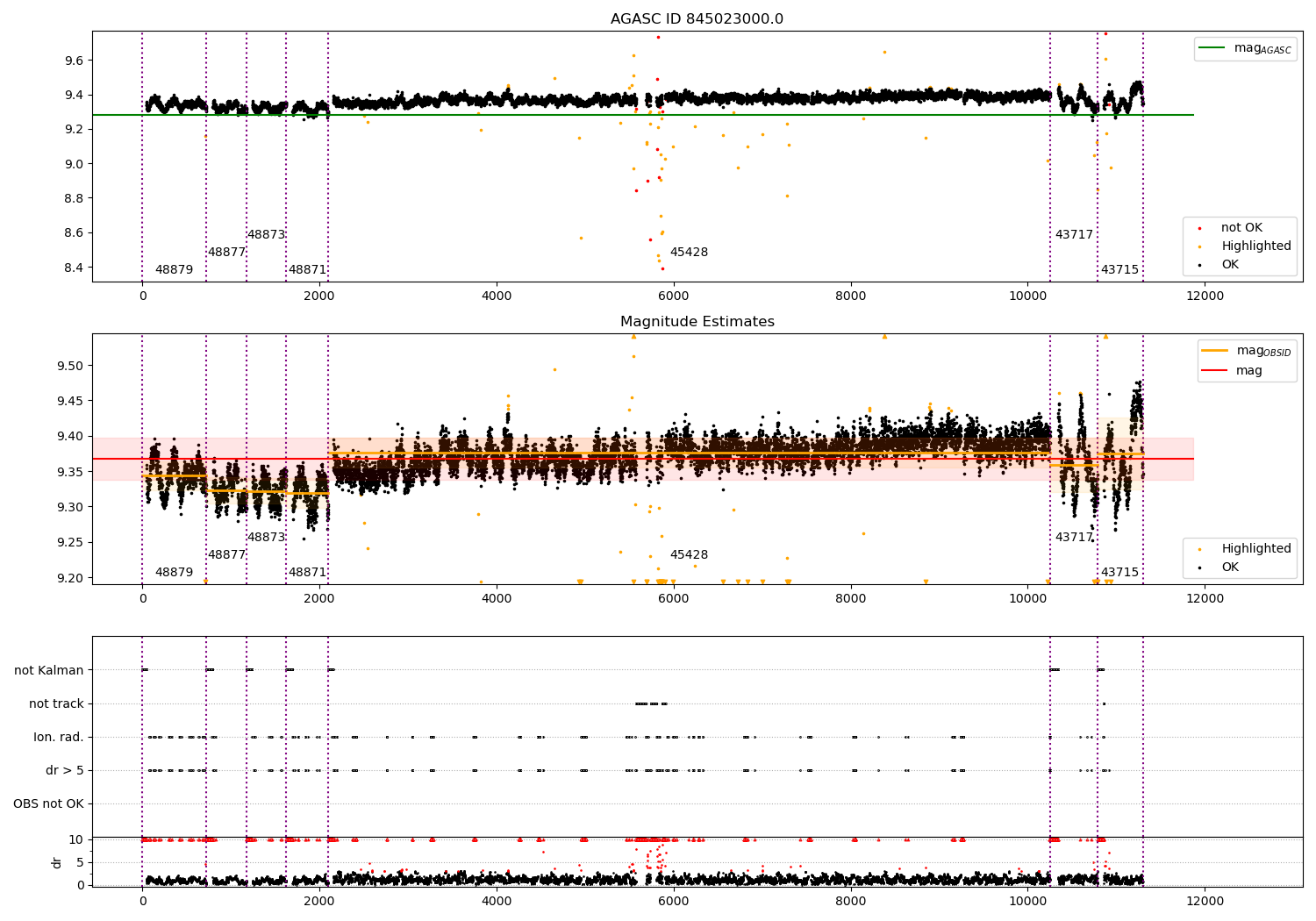
Task: Click the orange mag OBSID legend entry
Action: point(1246,351)
